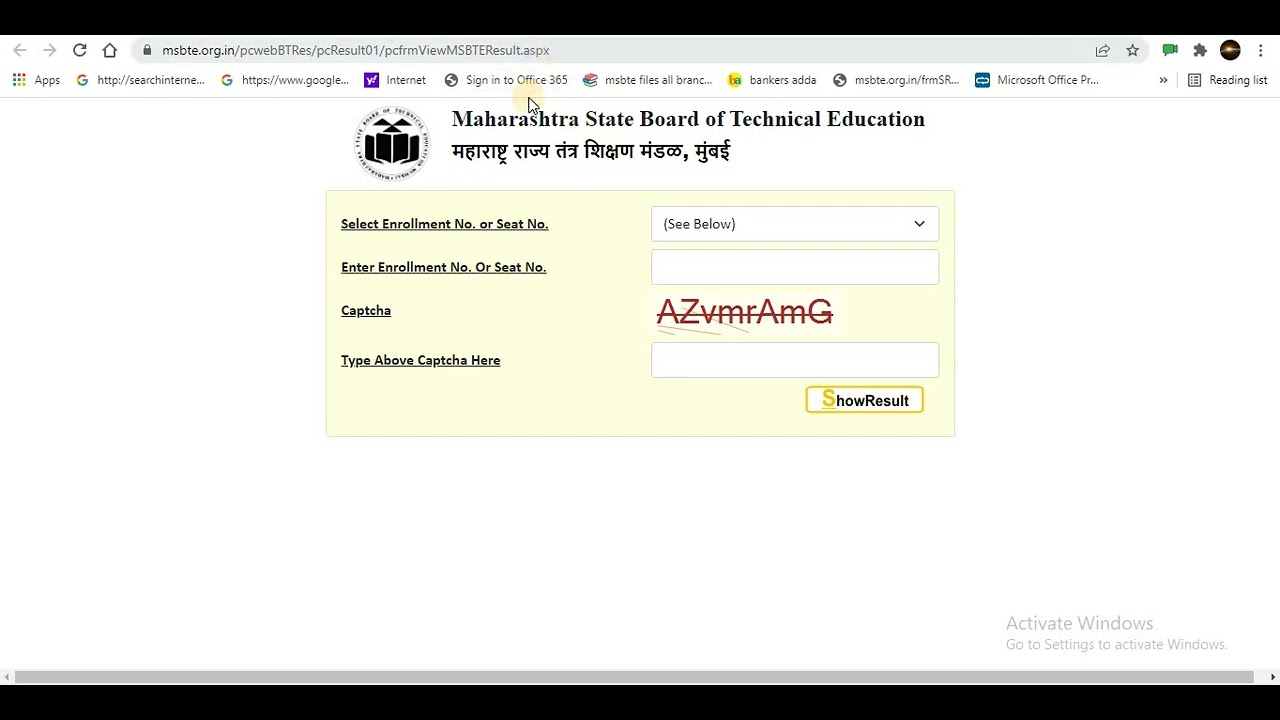Viewport: 1280px width, 720px height.
Task: Click the browser forward arrow
Action: pos(49,50)
